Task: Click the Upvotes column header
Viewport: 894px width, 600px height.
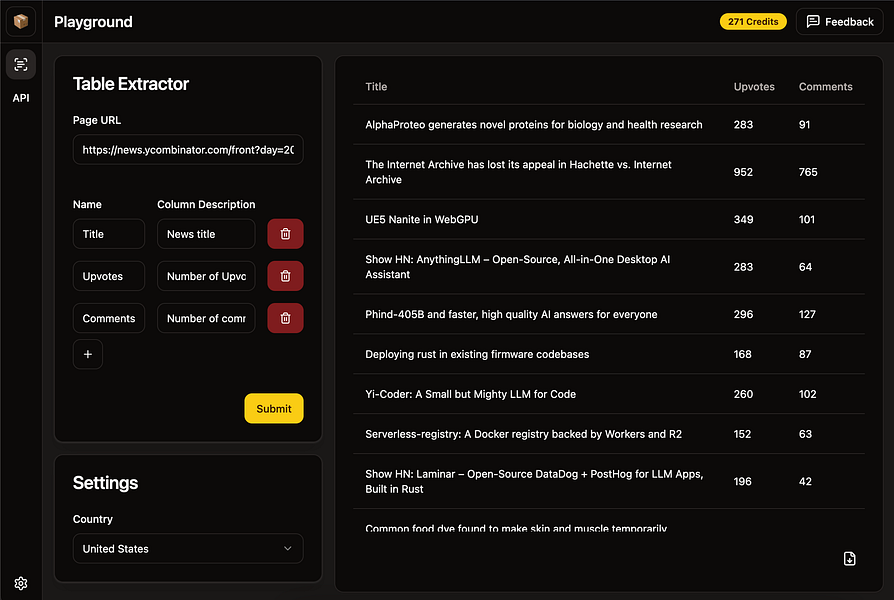Action: (x=754, y=87)
